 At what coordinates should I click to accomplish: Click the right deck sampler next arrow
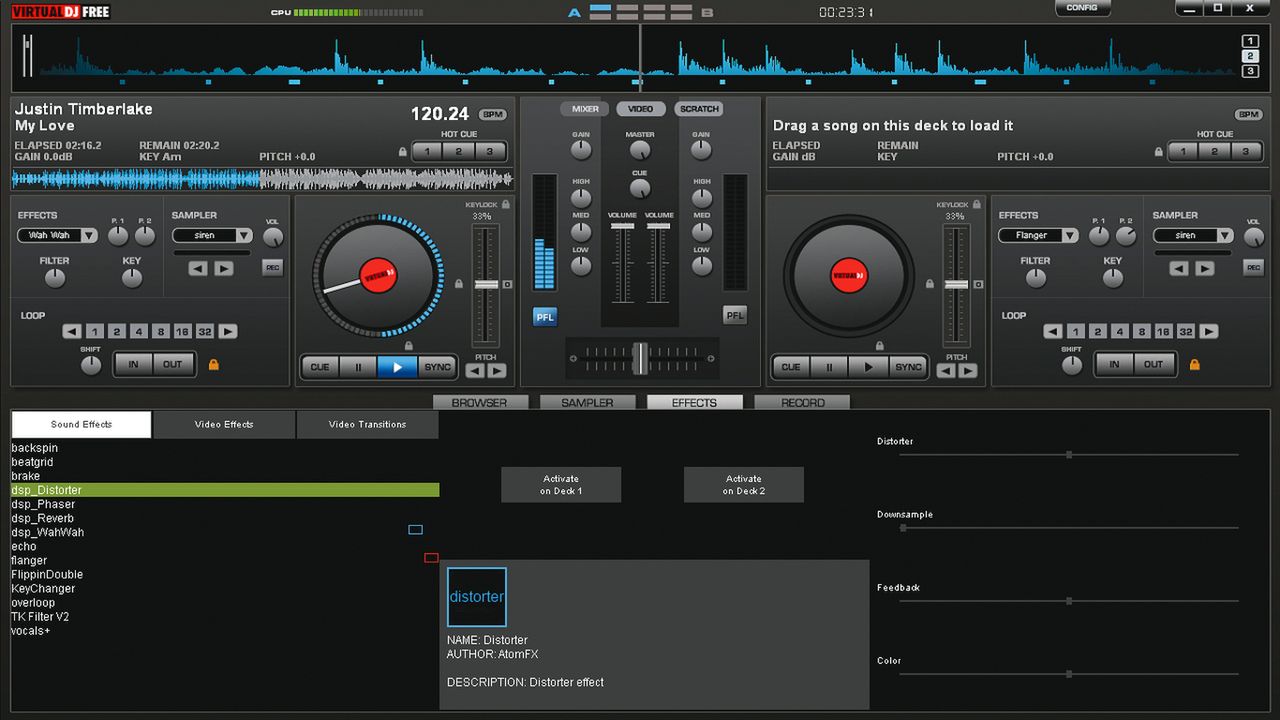coord(1204,268)
